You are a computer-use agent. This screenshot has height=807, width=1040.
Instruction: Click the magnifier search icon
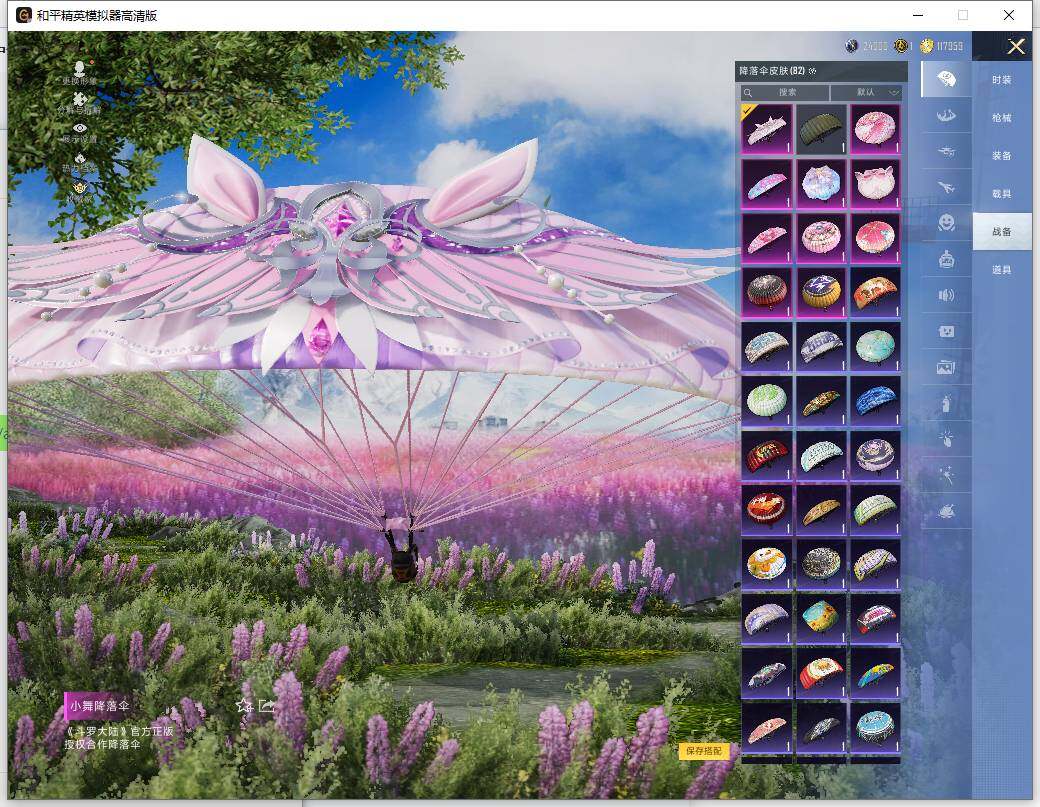[748, 93]
